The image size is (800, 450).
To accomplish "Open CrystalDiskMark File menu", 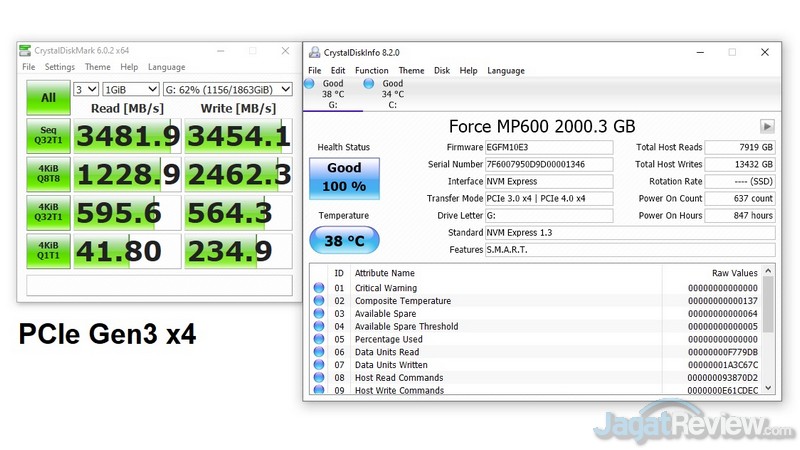I will (29, 67).
